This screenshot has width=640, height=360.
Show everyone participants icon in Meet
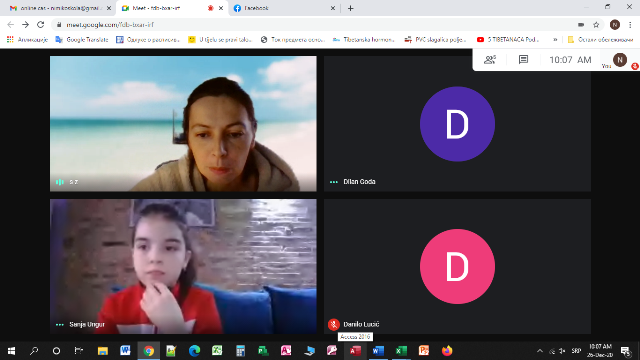[x=490, y=60]
